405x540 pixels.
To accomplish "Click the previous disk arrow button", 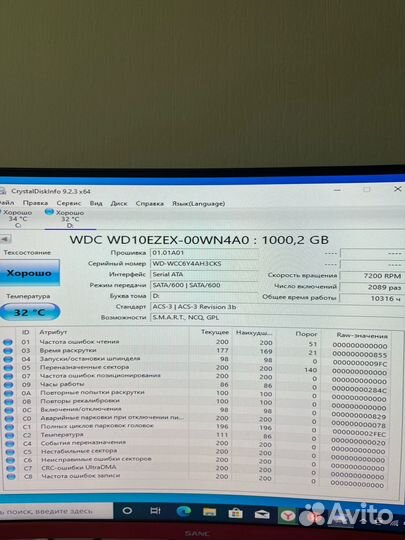I will coord(6,239).
